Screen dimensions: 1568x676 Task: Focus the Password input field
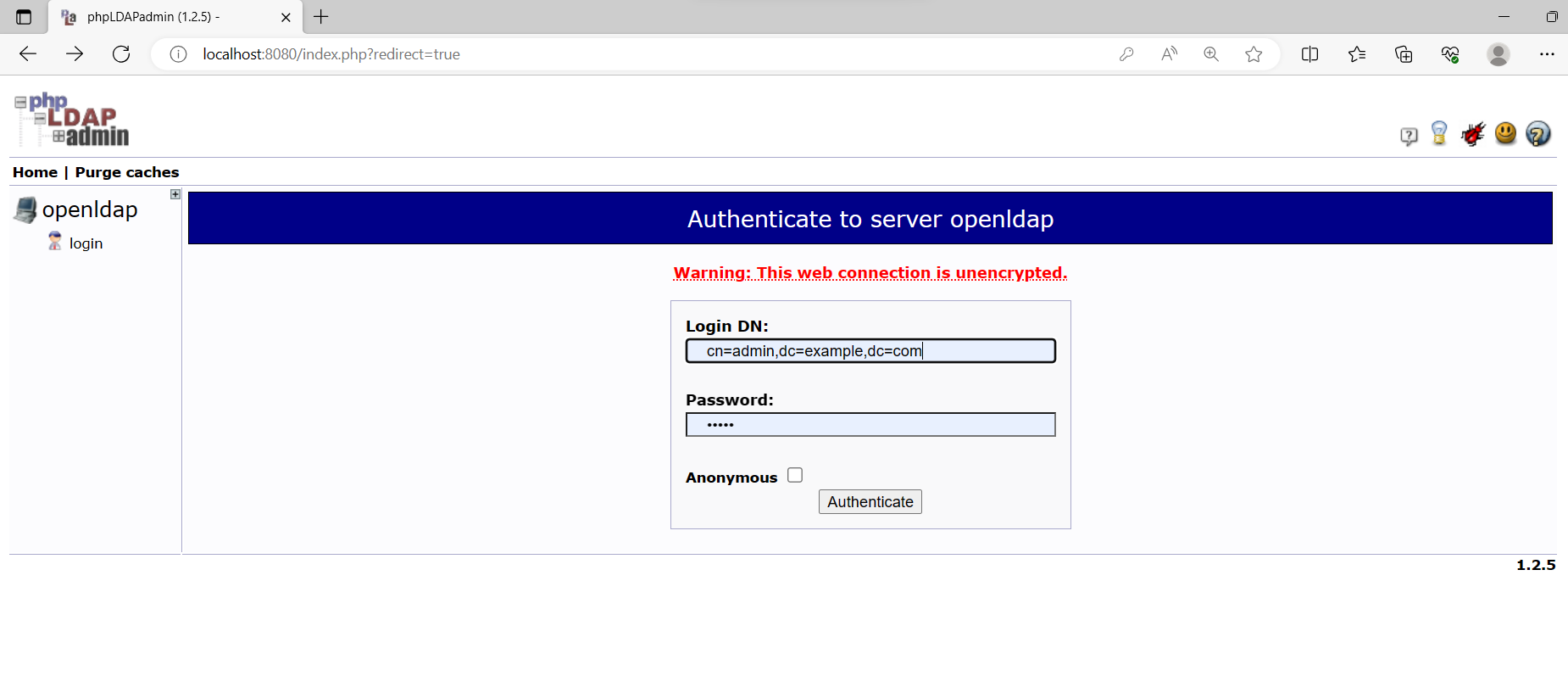tap(870, 425)
